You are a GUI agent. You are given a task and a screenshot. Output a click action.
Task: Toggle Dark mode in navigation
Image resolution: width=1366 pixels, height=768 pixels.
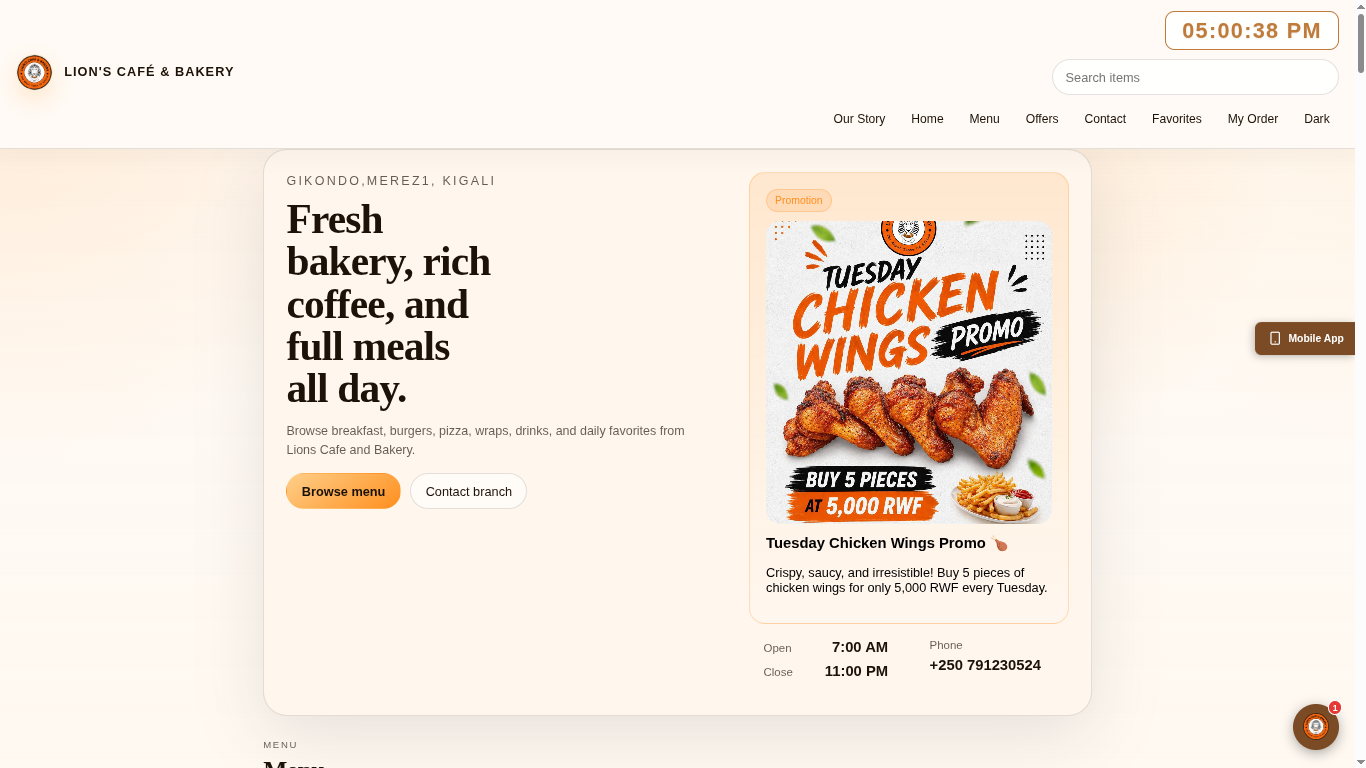[1317, 119]
